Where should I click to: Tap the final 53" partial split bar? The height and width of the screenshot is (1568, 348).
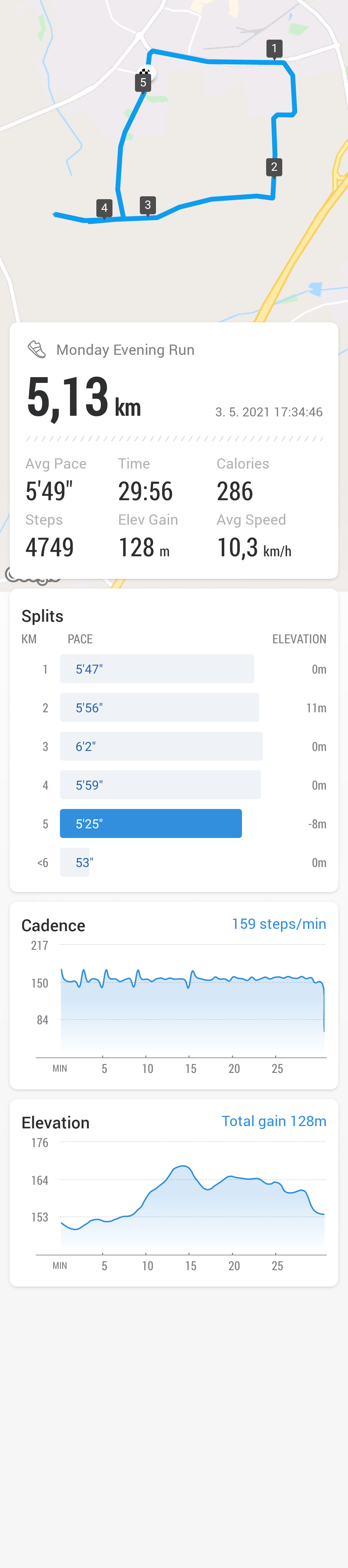pos(75,862)
